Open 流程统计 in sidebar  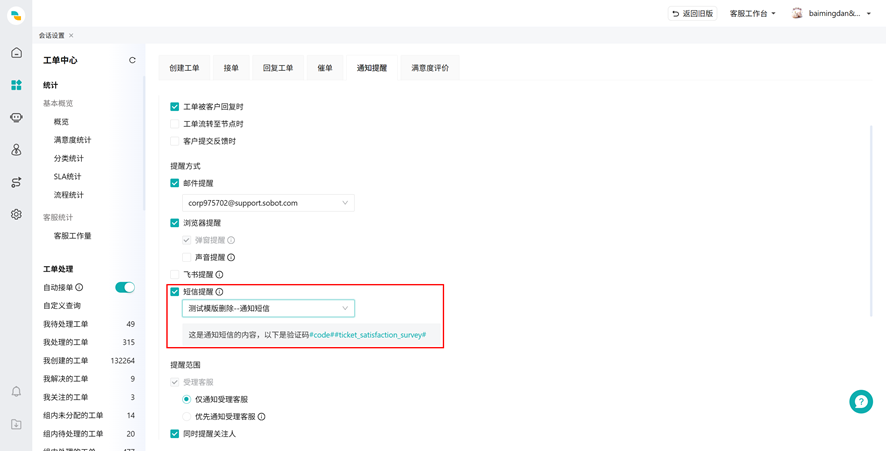(x=68, y=195)
